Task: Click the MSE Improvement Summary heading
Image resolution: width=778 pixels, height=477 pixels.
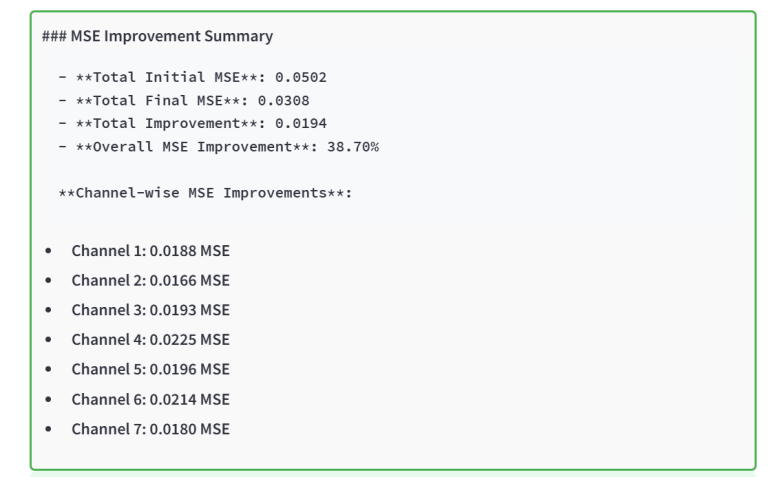Action: click(158, 38)
